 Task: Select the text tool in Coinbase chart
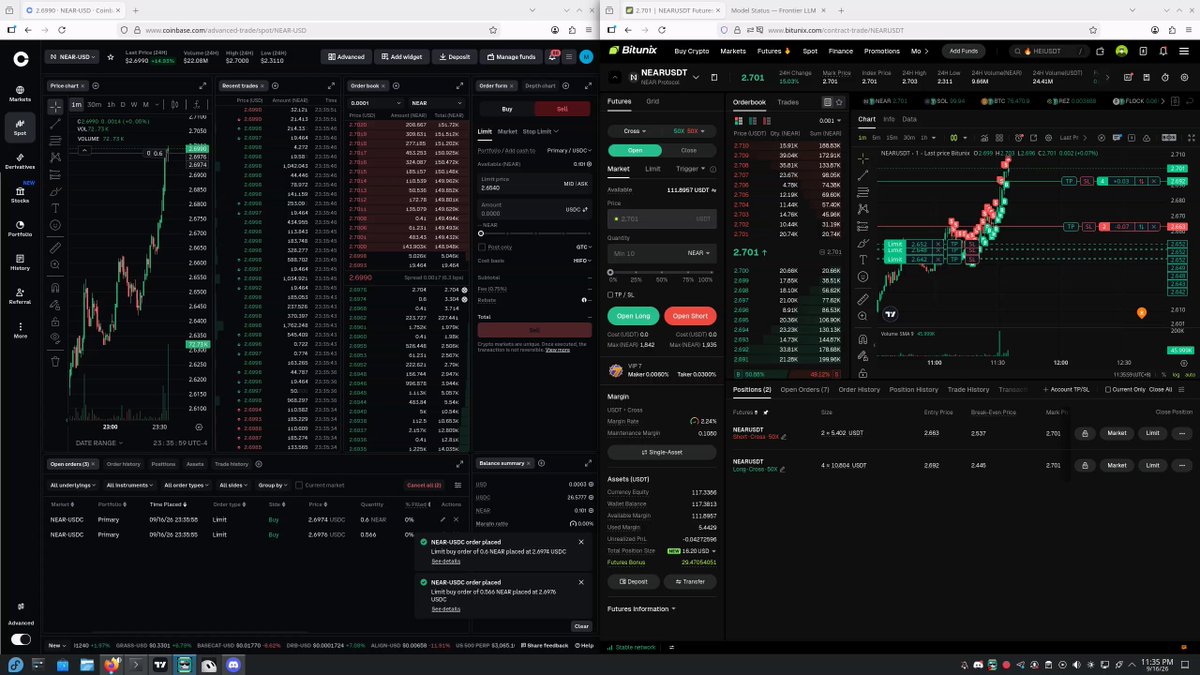pyautogui.click(x=56, y=207)
